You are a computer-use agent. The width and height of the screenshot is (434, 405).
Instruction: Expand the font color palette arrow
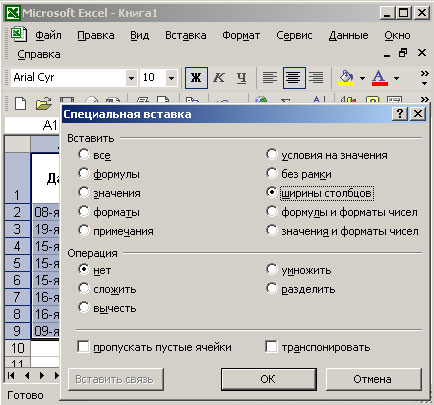(396, 78)
